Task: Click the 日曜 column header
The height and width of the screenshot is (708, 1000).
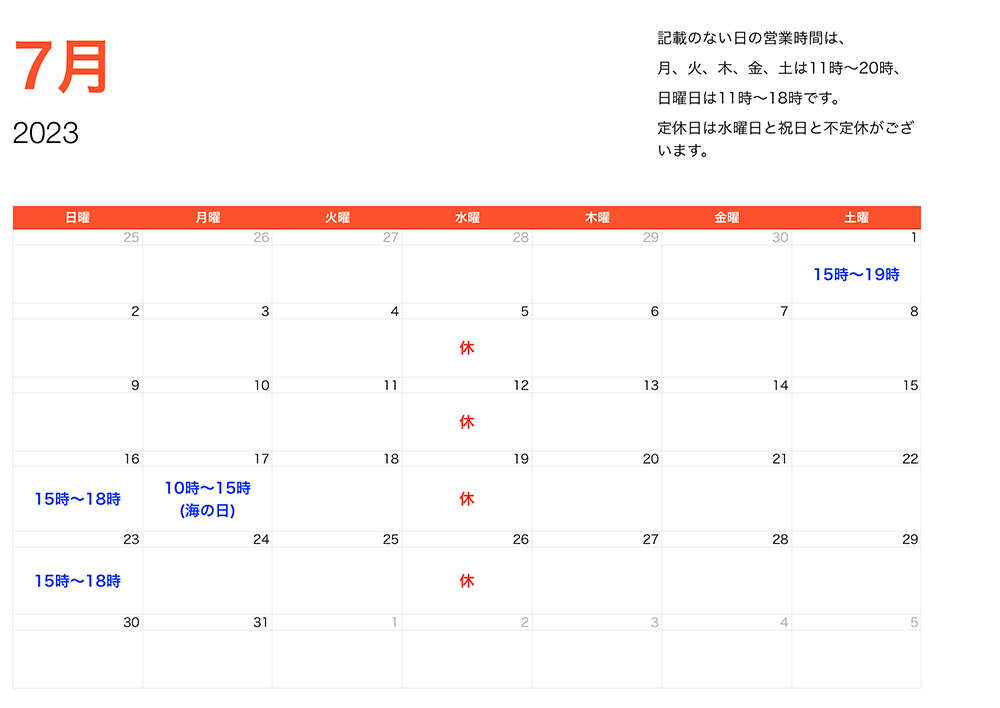Action: pos(77,216)
